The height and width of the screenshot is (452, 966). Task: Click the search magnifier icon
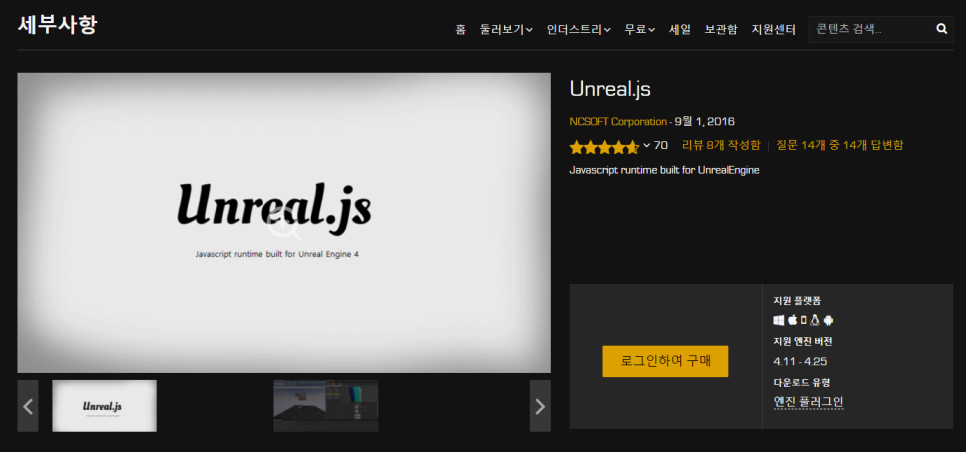coord(941,28)
